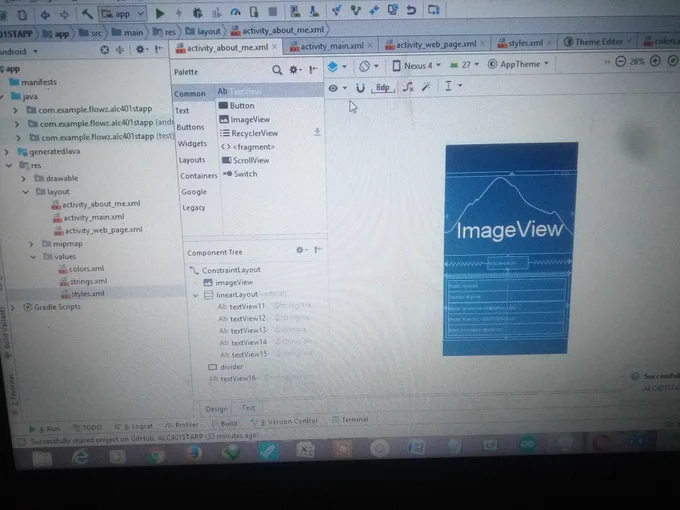The width and height of the screenshot is (680, 510).
Task: Search the Palette with magnifier icon
Action: click(277, 70)
